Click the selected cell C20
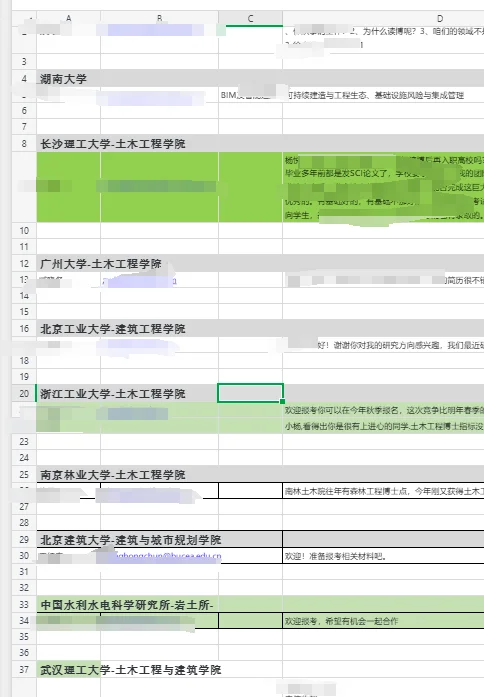This screenshot has width=484, height=697. point(250,393)
